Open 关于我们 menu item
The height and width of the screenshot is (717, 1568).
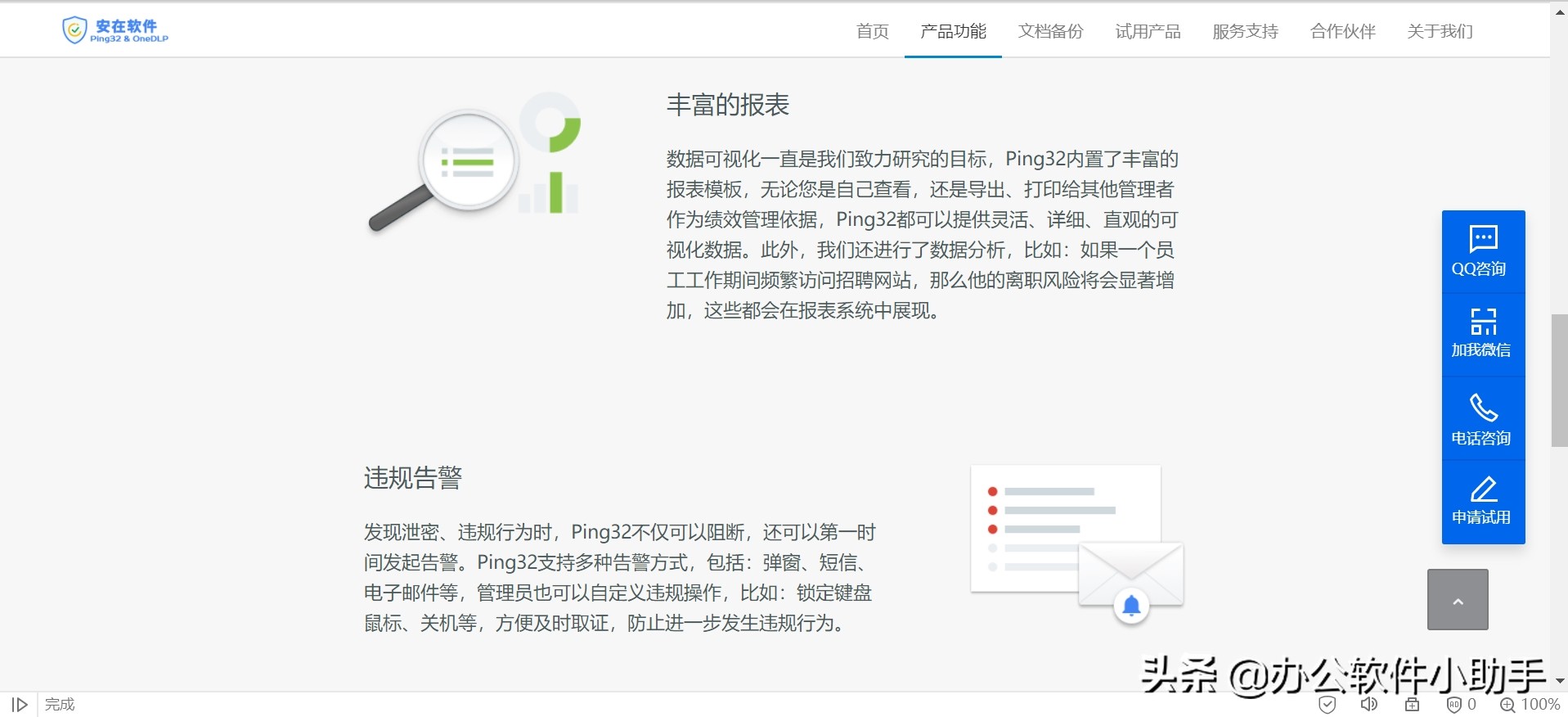[x=1440, y=31]
